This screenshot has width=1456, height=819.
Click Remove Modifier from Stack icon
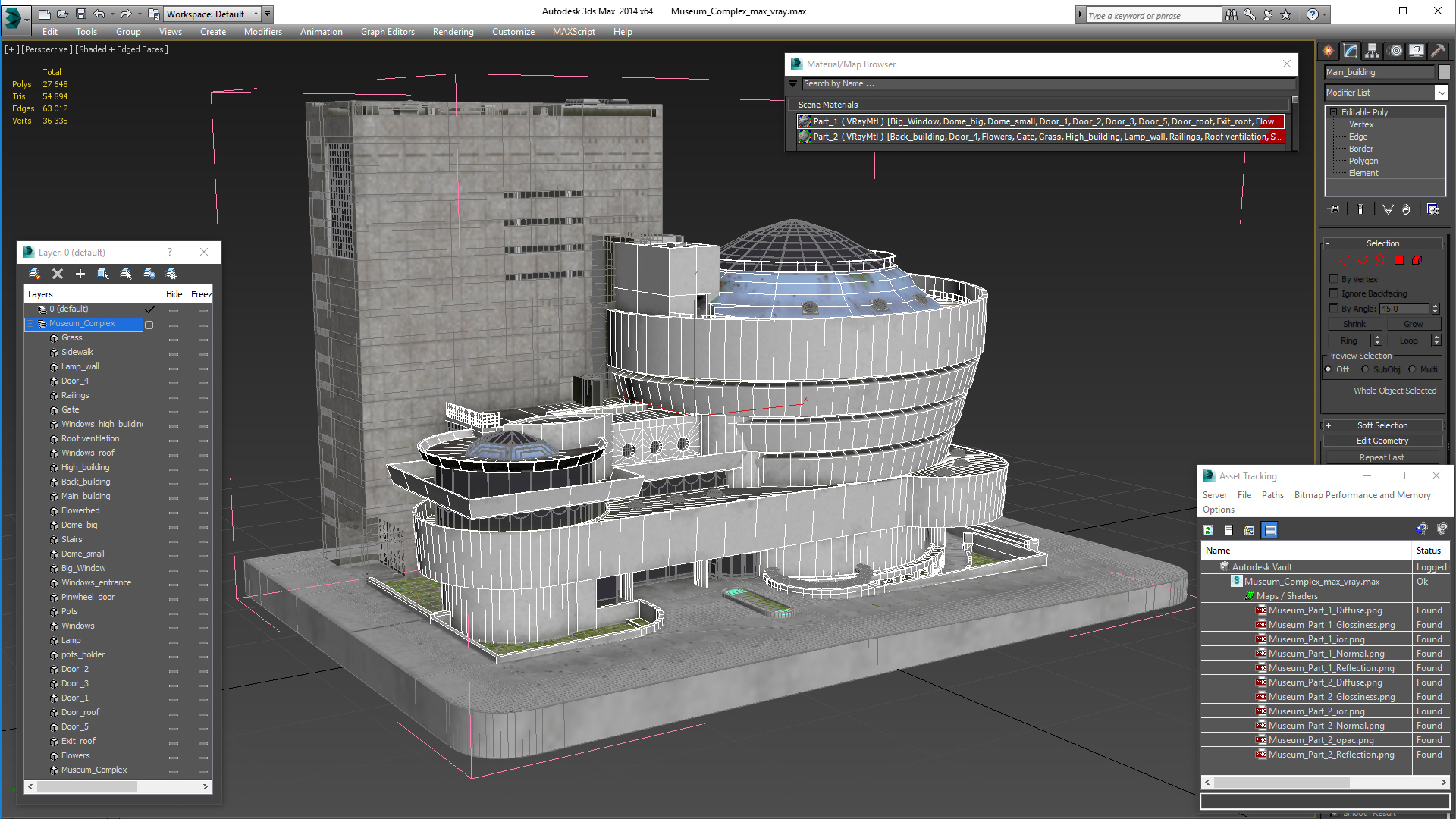1407,209
